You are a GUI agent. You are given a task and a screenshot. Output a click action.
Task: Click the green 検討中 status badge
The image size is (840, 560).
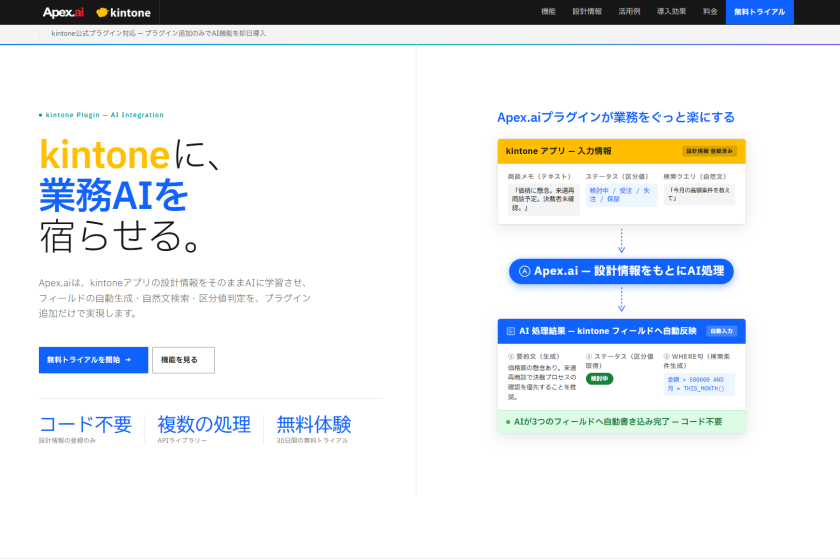[x=600, y=379]
